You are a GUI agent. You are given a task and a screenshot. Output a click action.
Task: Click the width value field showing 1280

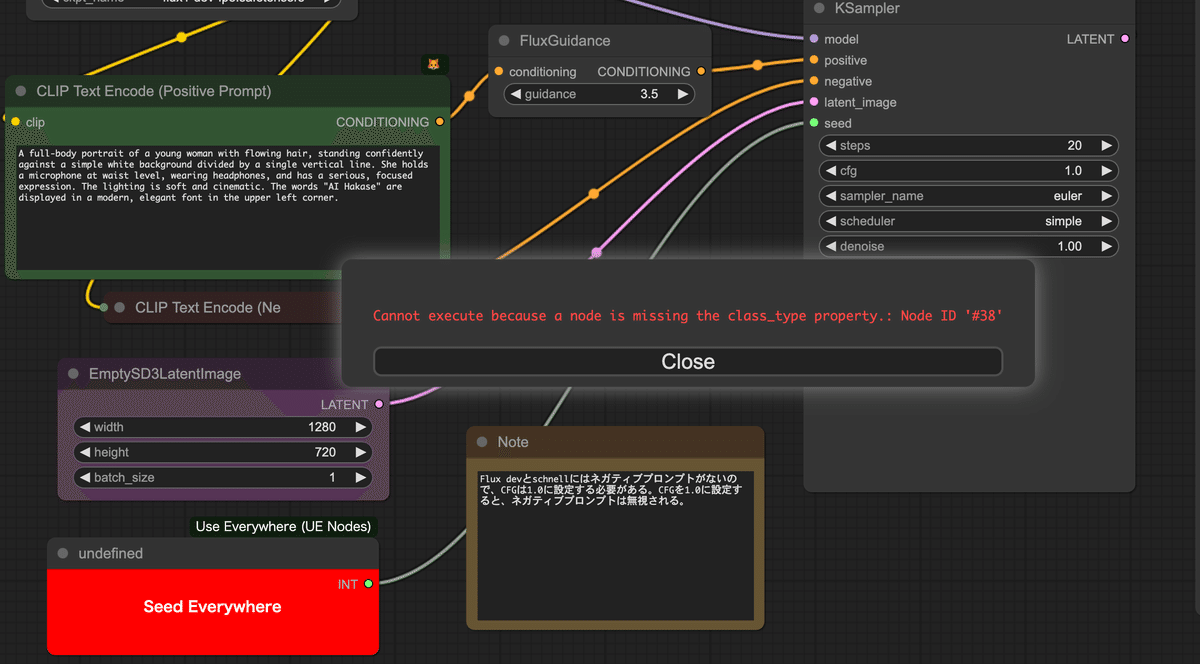click(222, 427)
